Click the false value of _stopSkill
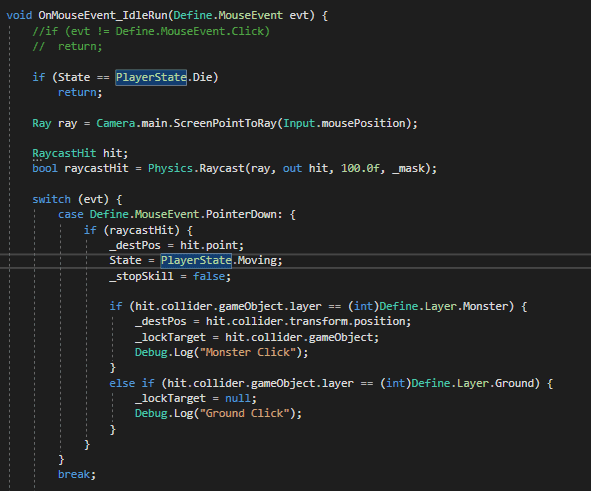The image size is (591, 491). 209,276
